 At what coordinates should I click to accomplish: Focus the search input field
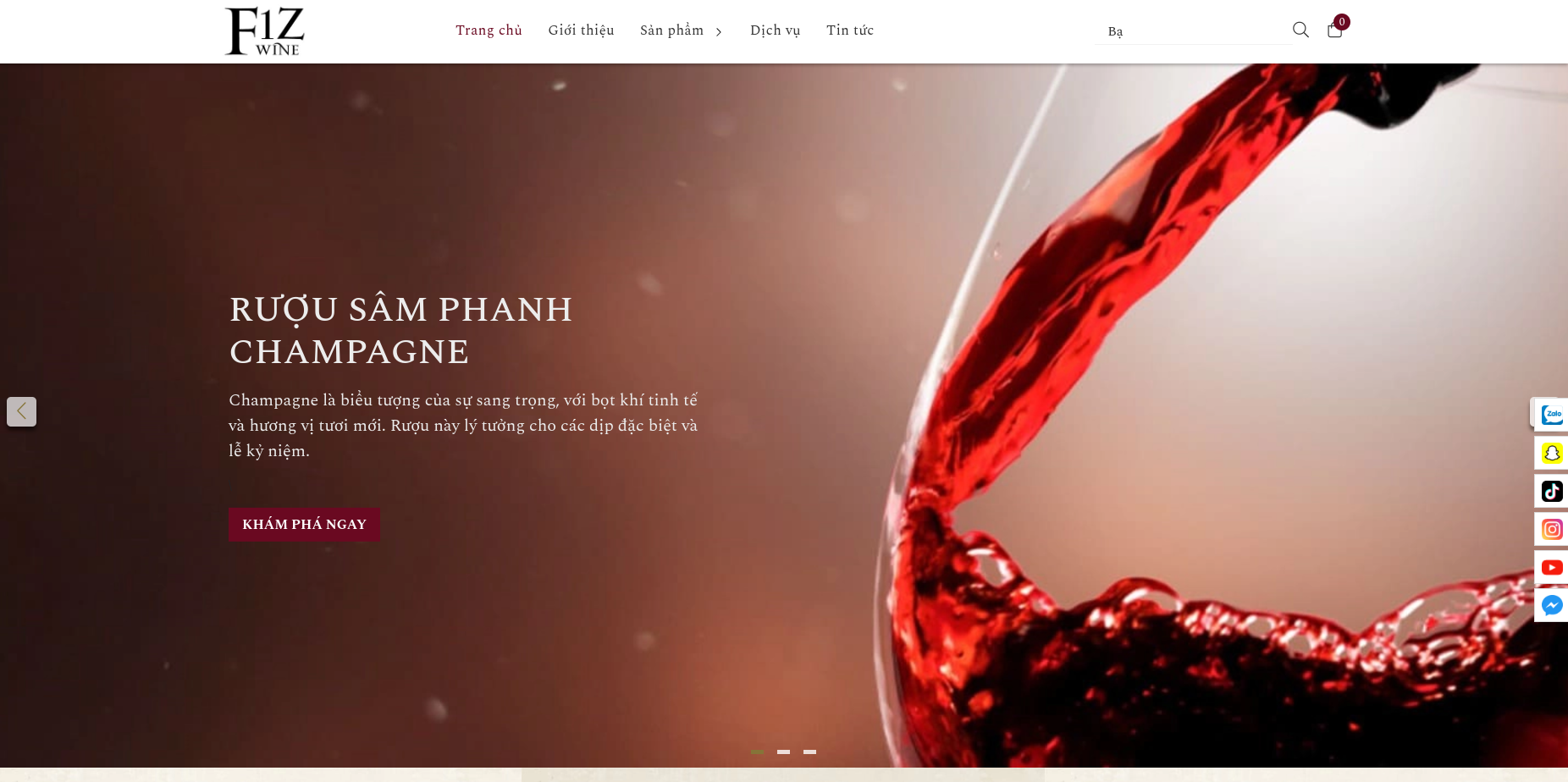pyautogui.click(x=1192, y=31)
